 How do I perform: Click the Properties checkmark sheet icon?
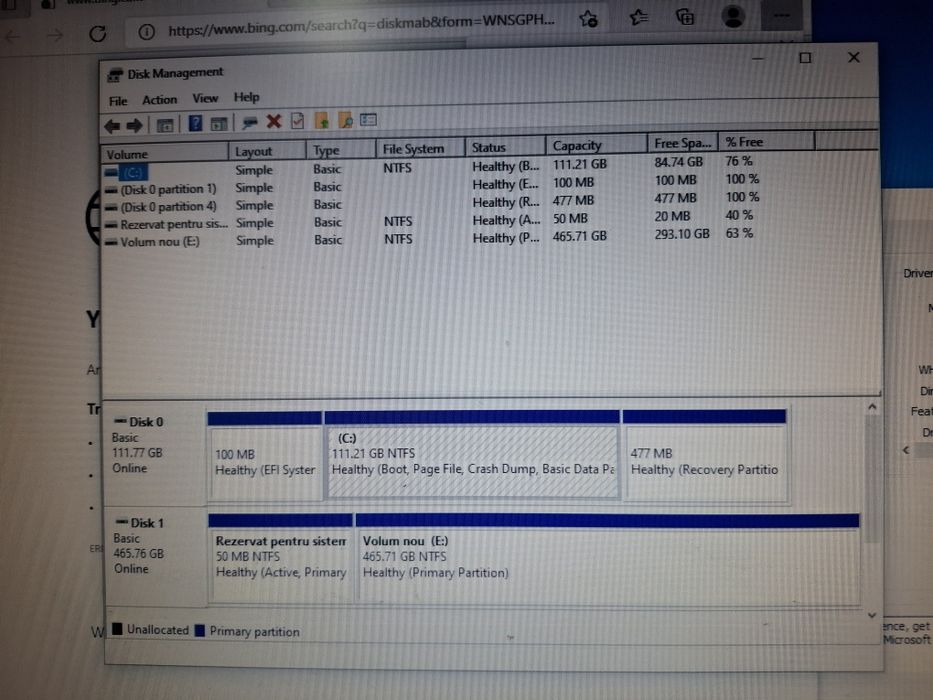(x=298, y=121)
